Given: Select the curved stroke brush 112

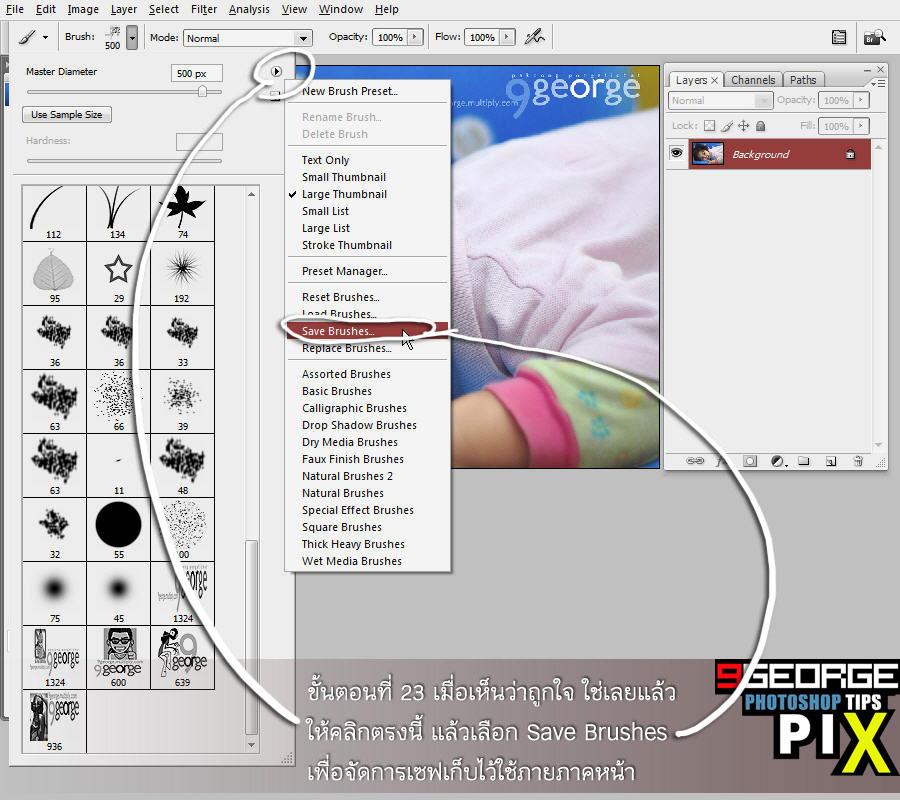Looking at the screenshot, I should click(x=55, y=213).
